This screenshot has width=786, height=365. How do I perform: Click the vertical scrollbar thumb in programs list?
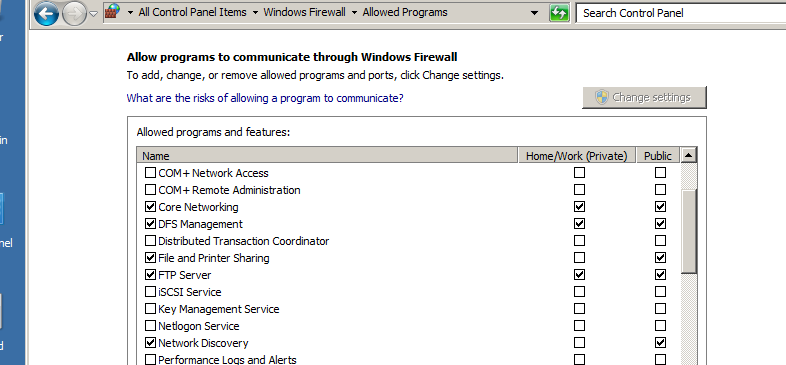(x=688, y=231)
